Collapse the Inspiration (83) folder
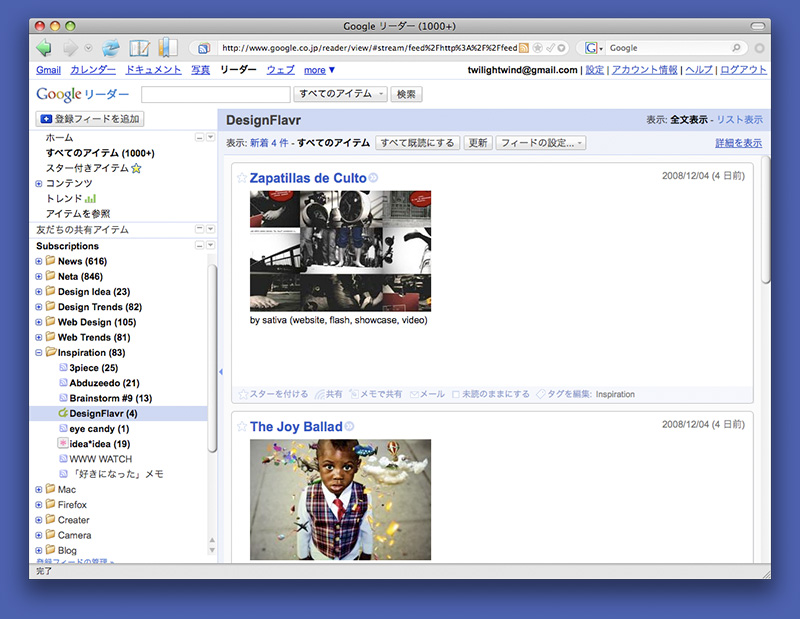This screenshot has width=800, height=619. coord(38,353)
